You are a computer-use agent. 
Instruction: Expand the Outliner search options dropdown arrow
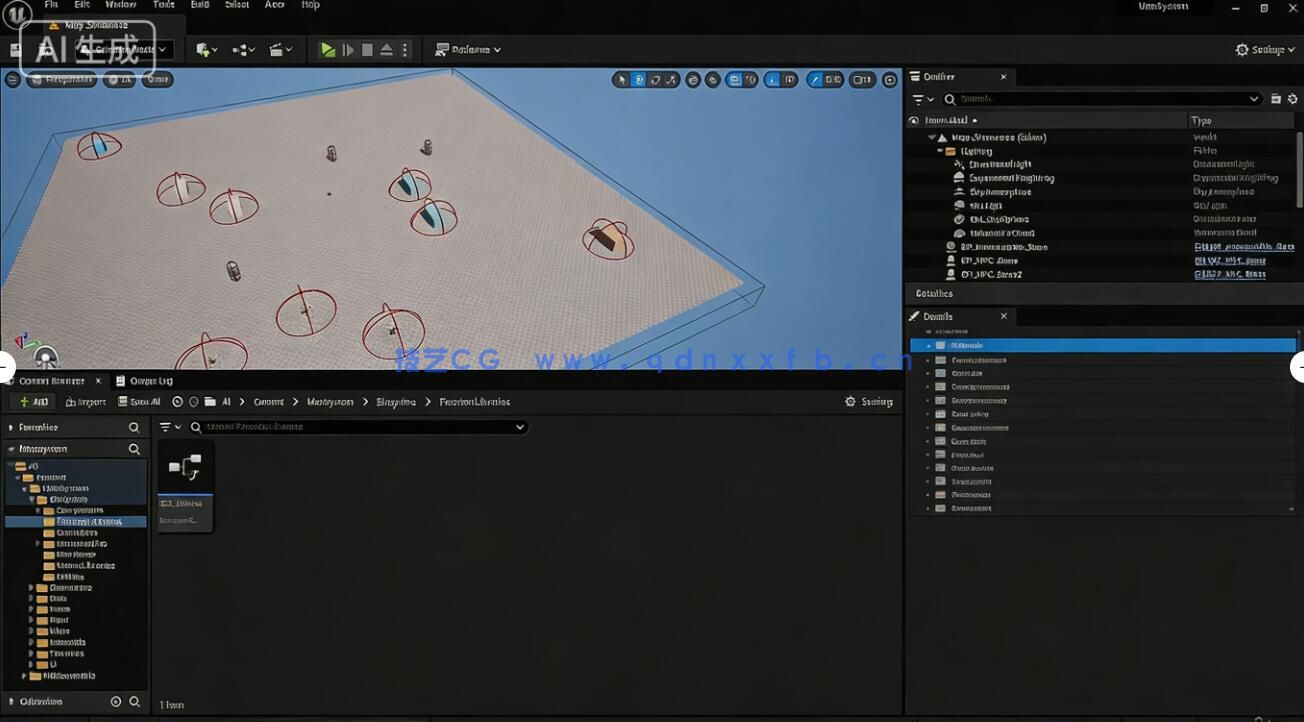point(1254,99)
